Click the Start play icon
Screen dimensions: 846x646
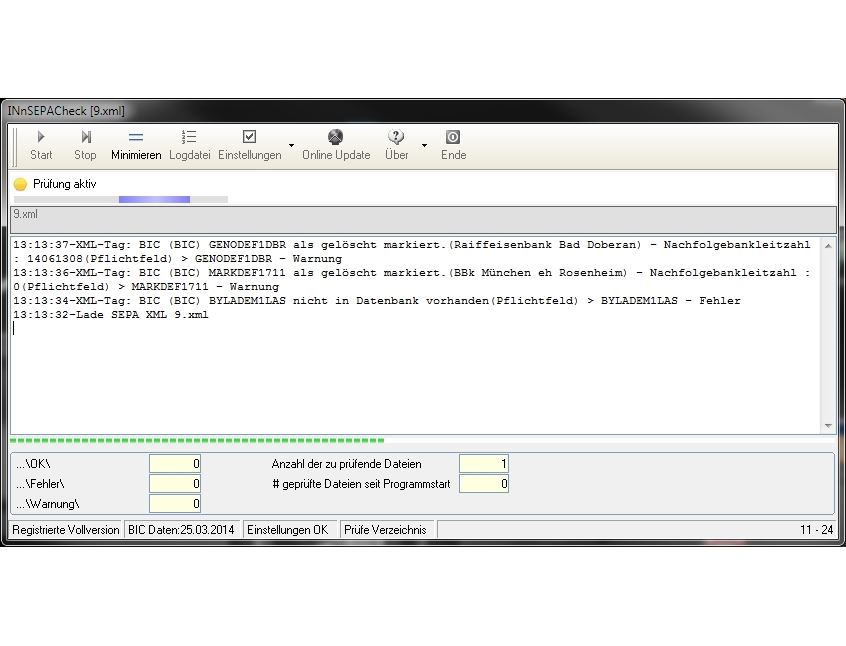coord(41,137)
